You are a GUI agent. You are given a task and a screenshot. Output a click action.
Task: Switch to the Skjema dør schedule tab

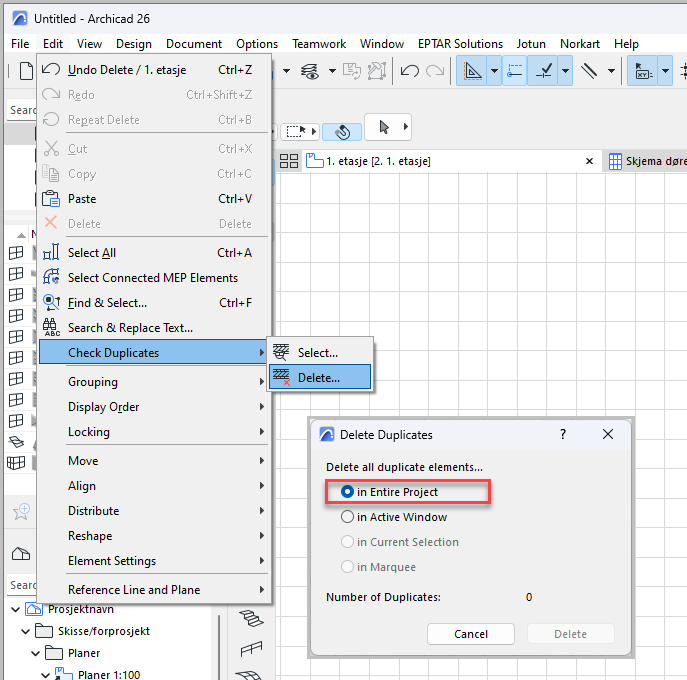(x=647, y=161)
